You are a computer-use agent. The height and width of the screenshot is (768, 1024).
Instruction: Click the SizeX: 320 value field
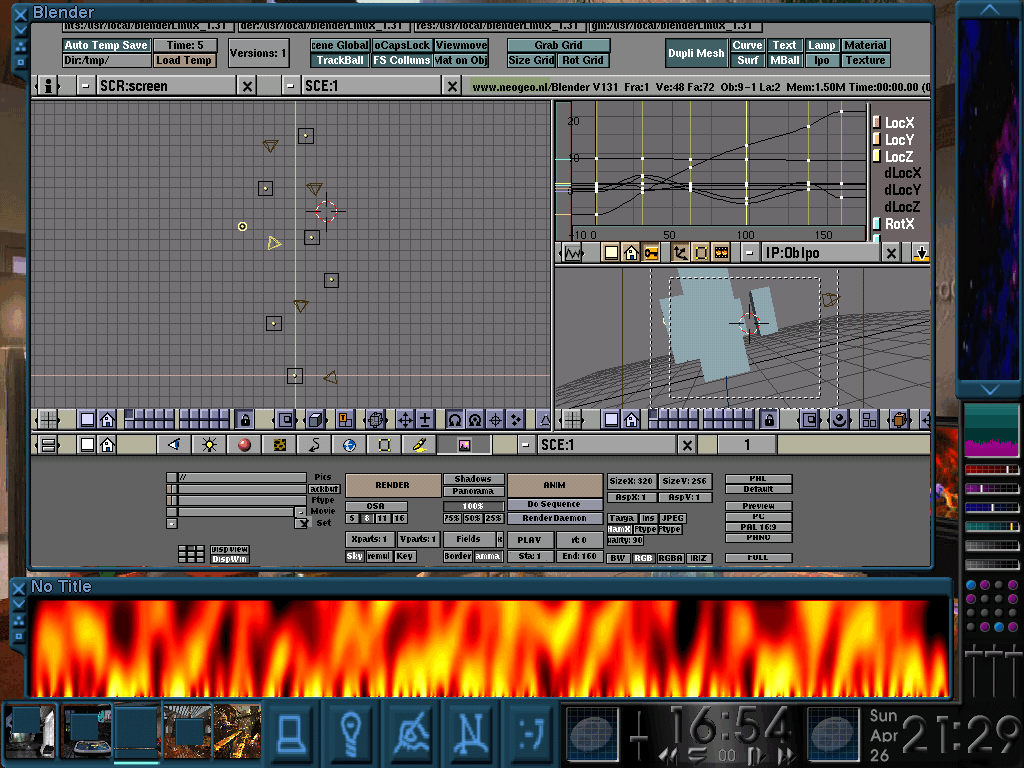point(631,481)
